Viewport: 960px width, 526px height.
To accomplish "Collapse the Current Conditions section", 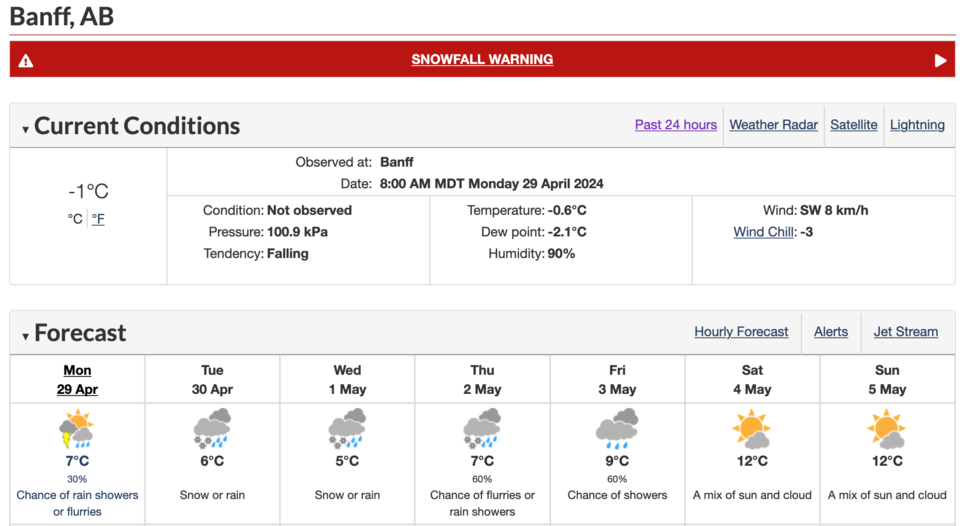I will pos(25,129).
